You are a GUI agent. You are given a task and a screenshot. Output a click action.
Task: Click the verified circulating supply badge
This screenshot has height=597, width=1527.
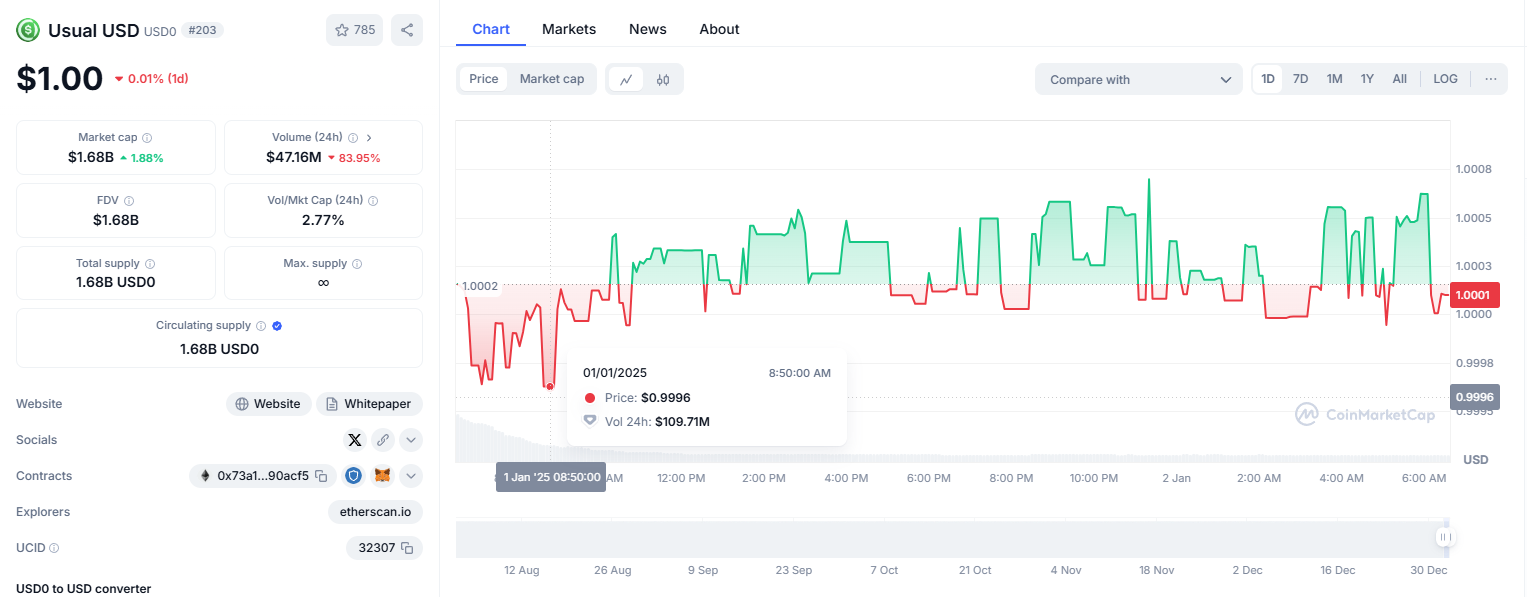pyautogui.click(x=277, y=326)
